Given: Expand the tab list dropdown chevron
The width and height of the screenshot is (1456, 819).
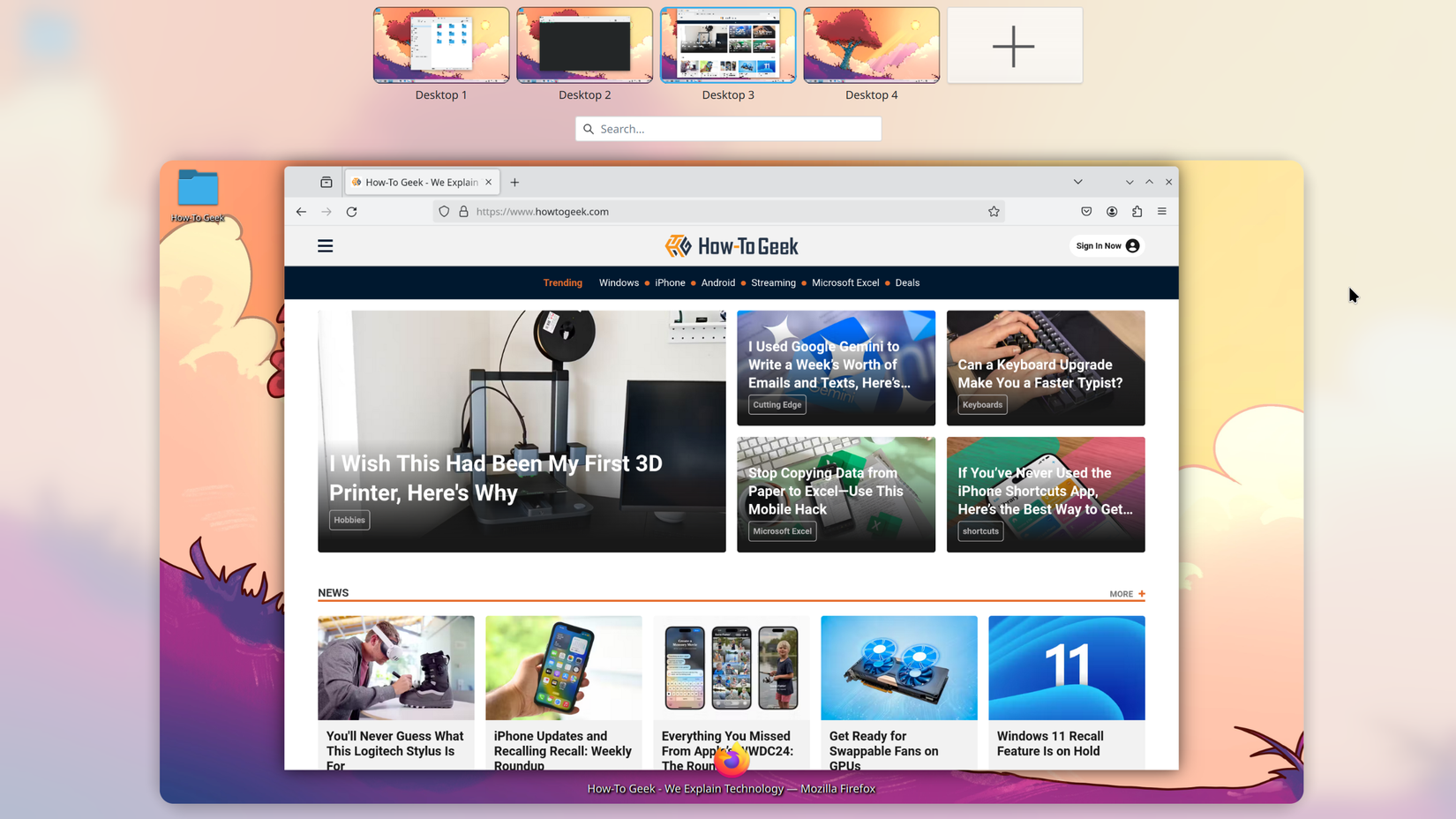Looking at the screenshot, I should coord(1078,182).
